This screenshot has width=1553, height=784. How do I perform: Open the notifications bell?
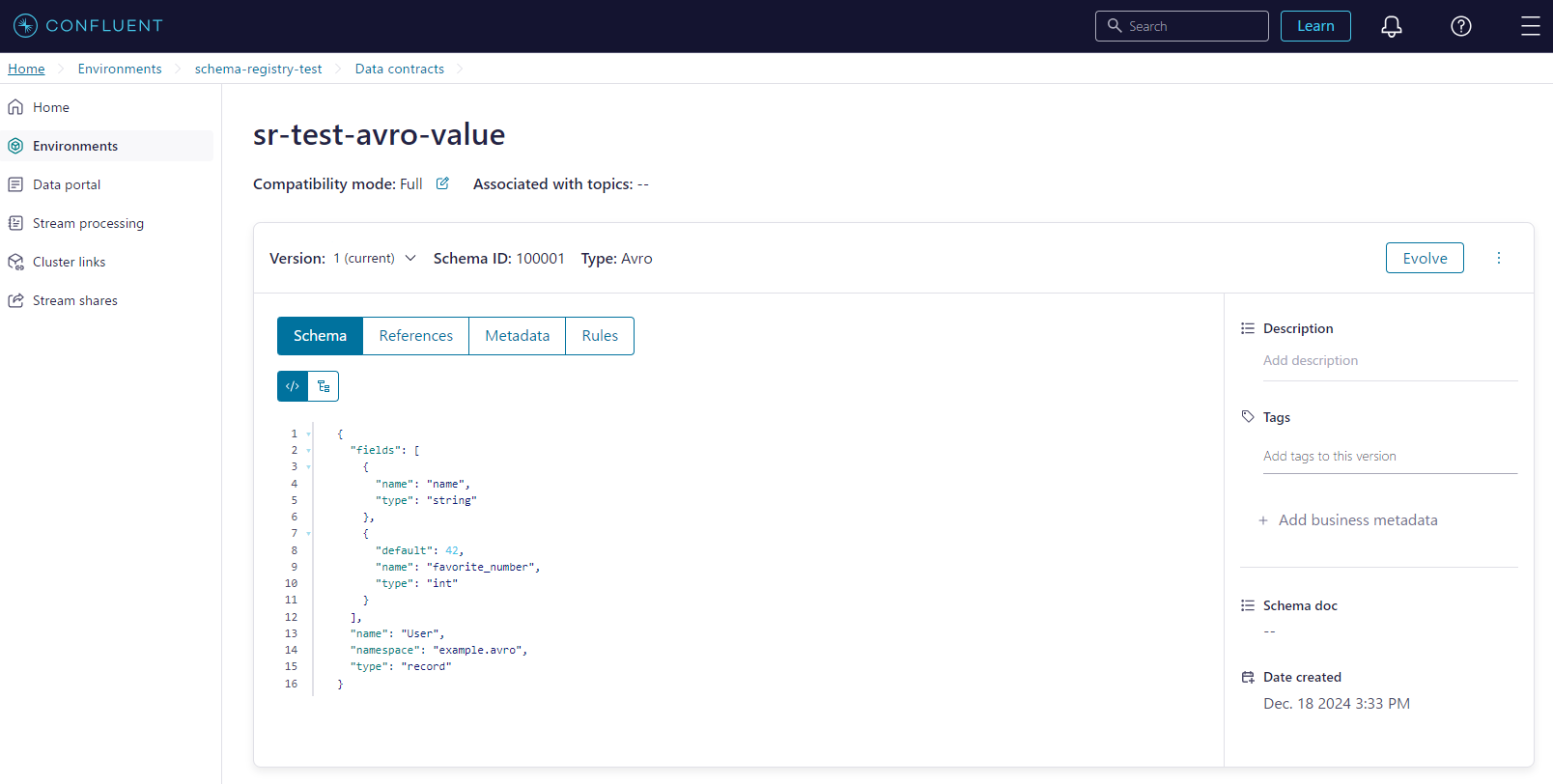pyautogui.click(x=1391, y=26)
